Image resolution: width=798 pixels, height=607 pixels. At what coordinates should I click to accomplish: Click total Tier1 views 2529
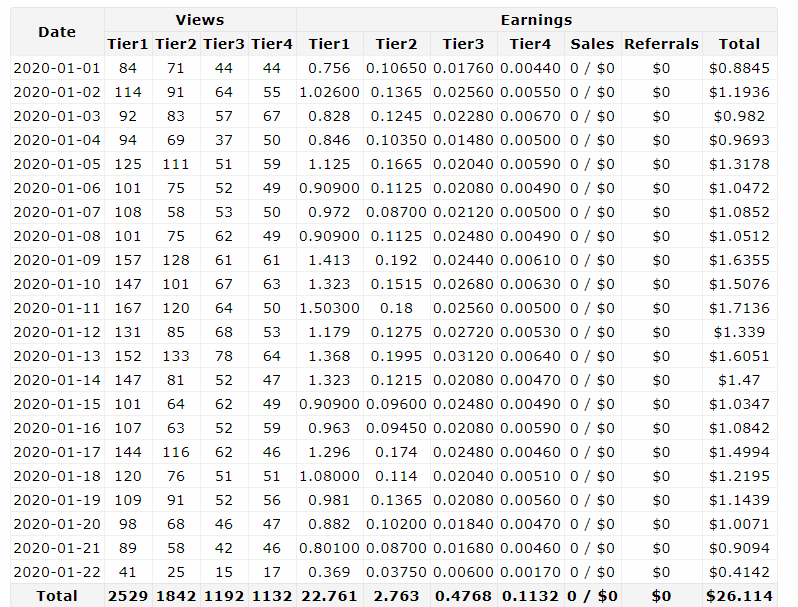coord(128,596)
